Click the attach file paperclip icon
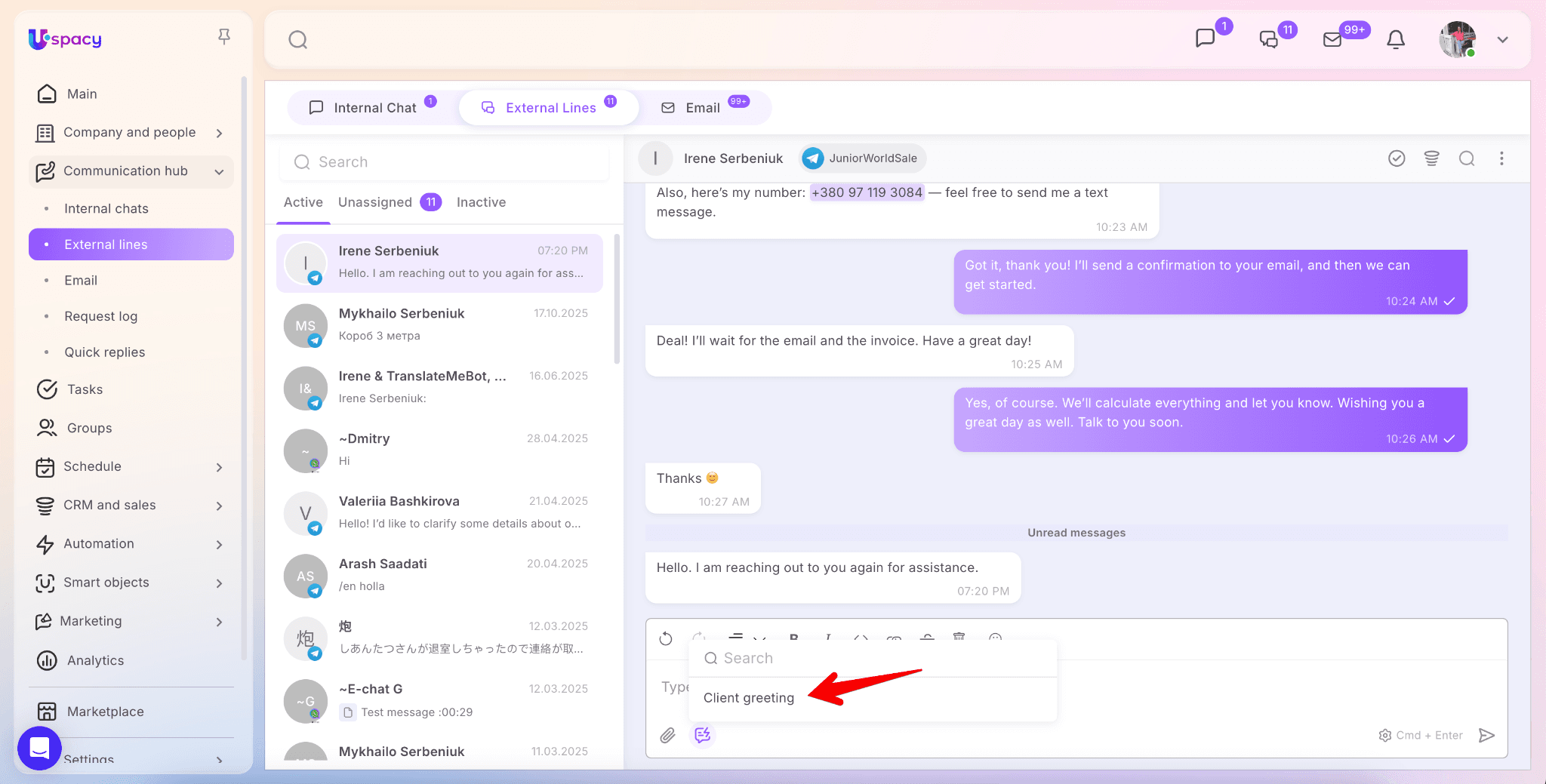 click(667, 735)
